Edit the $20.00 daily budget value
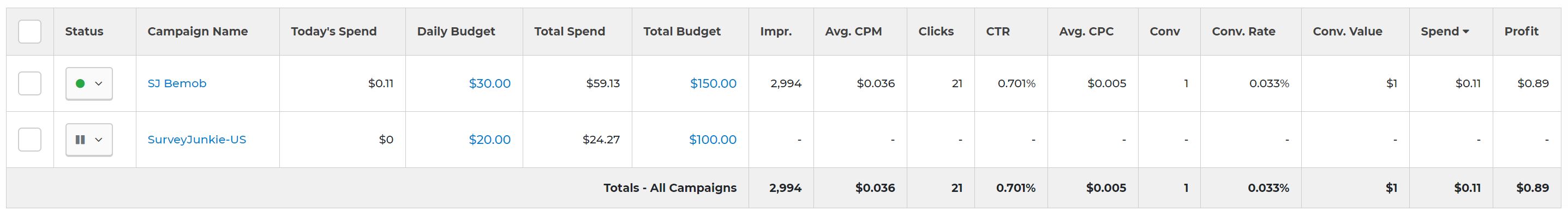The image size is (1568, 211). pyautogui.click(x=489, y=139)
